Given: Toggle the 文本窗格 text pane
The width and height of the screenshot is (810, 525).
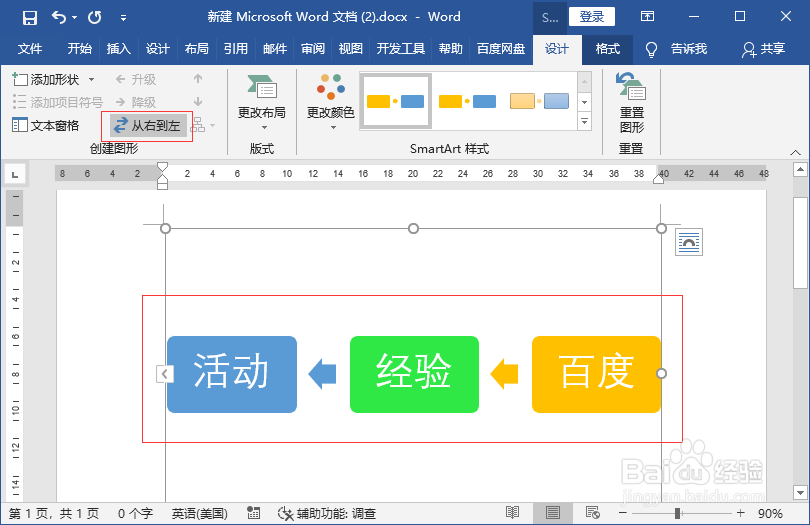Looking at the screenshot, I should point(45,126).
